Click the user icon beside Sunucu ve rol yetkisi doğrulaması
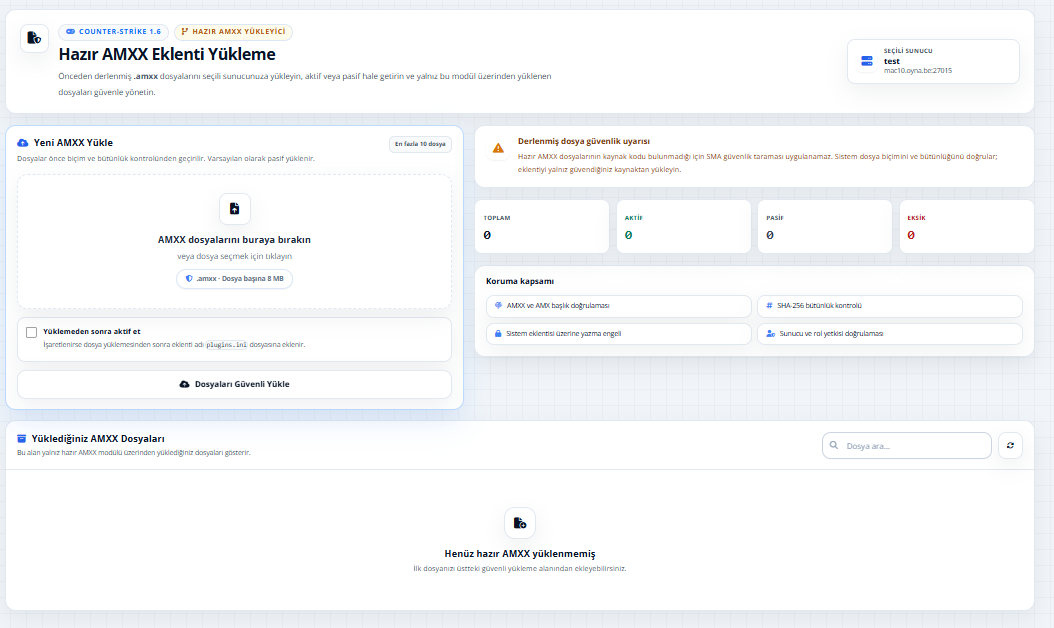1054x628 pixels. pyautogui.click(x=770, y=333)
